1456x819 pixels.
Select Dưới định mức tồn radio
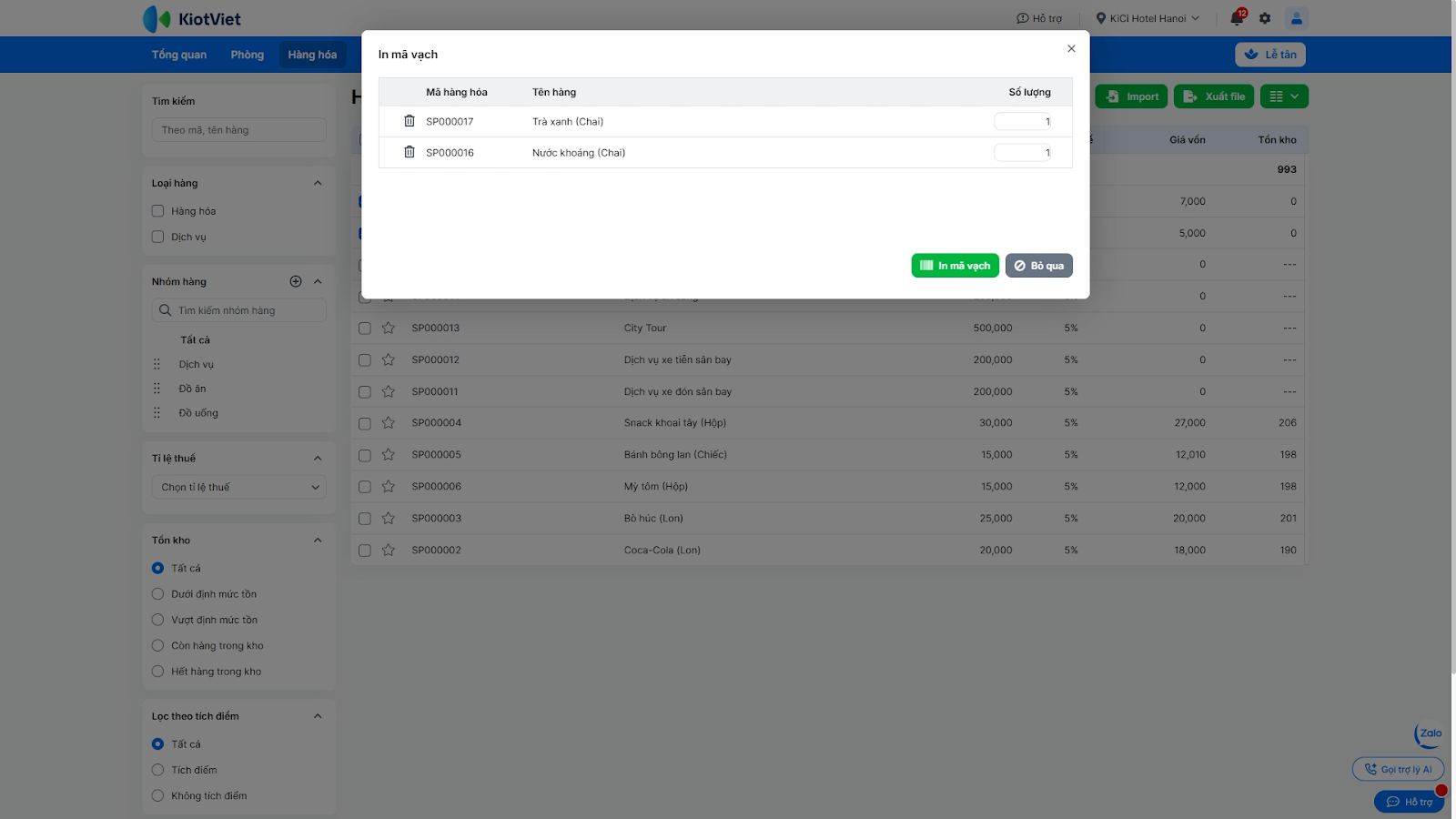pyautogui.click(x=157, y=594)
